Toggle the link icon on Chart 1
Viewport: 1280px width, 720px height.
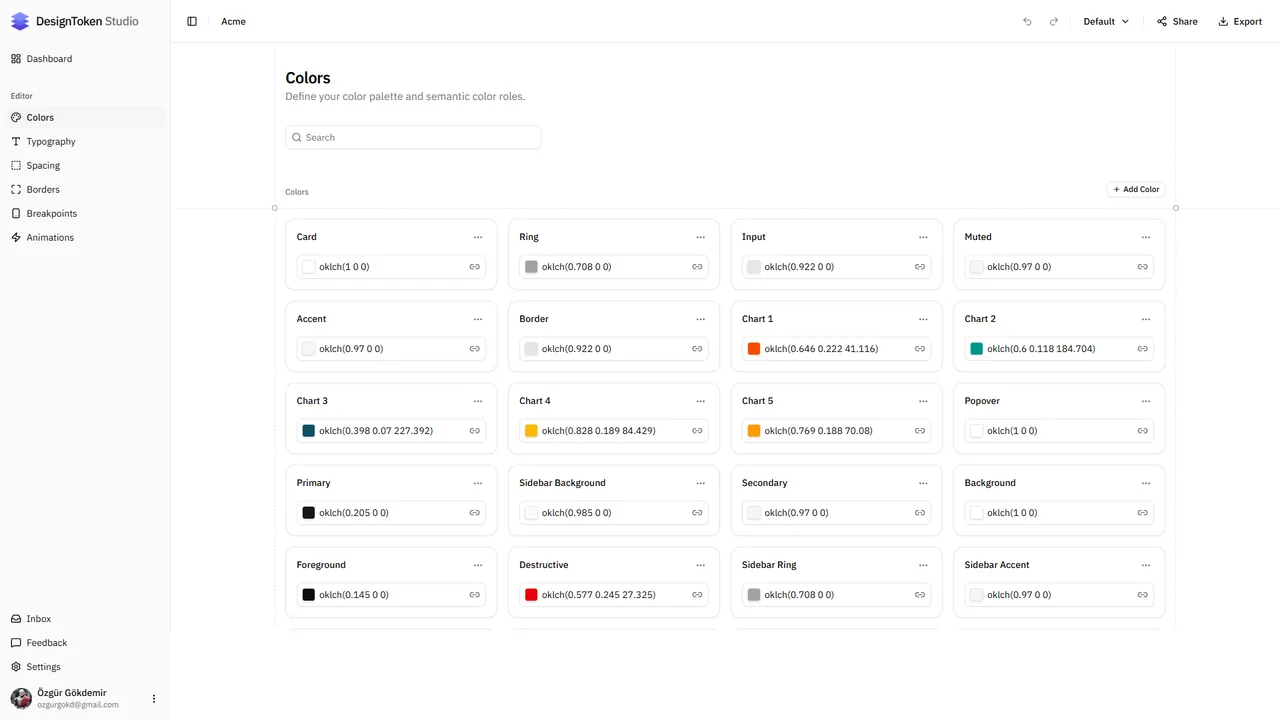[919, 349]
